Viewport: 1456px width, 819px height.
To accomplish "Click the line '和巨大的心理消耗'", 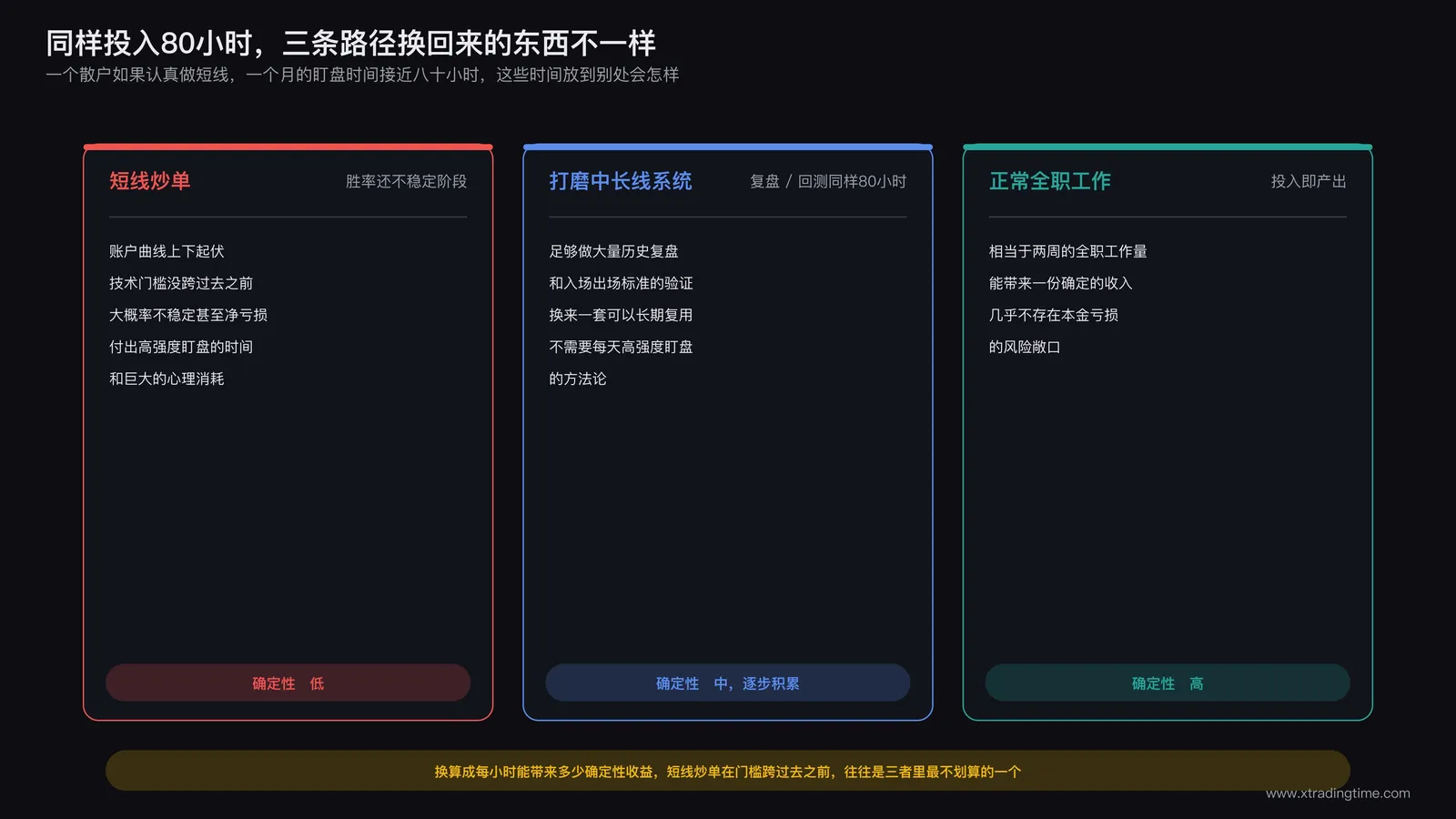I will click(x=167, y=379).
